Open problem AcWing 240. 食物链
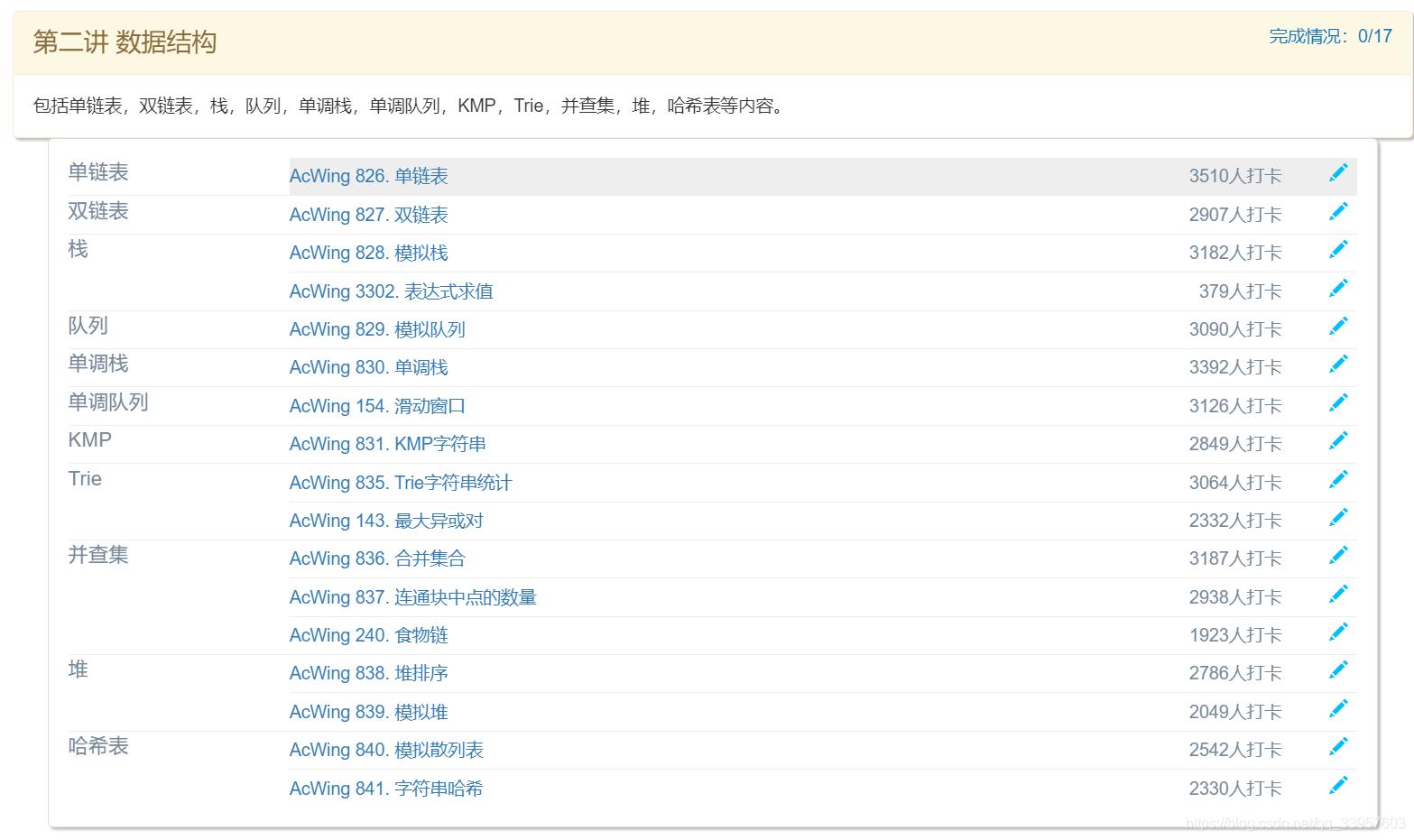This screenshot has width=1414, height=840. click(x=368, y=635)
